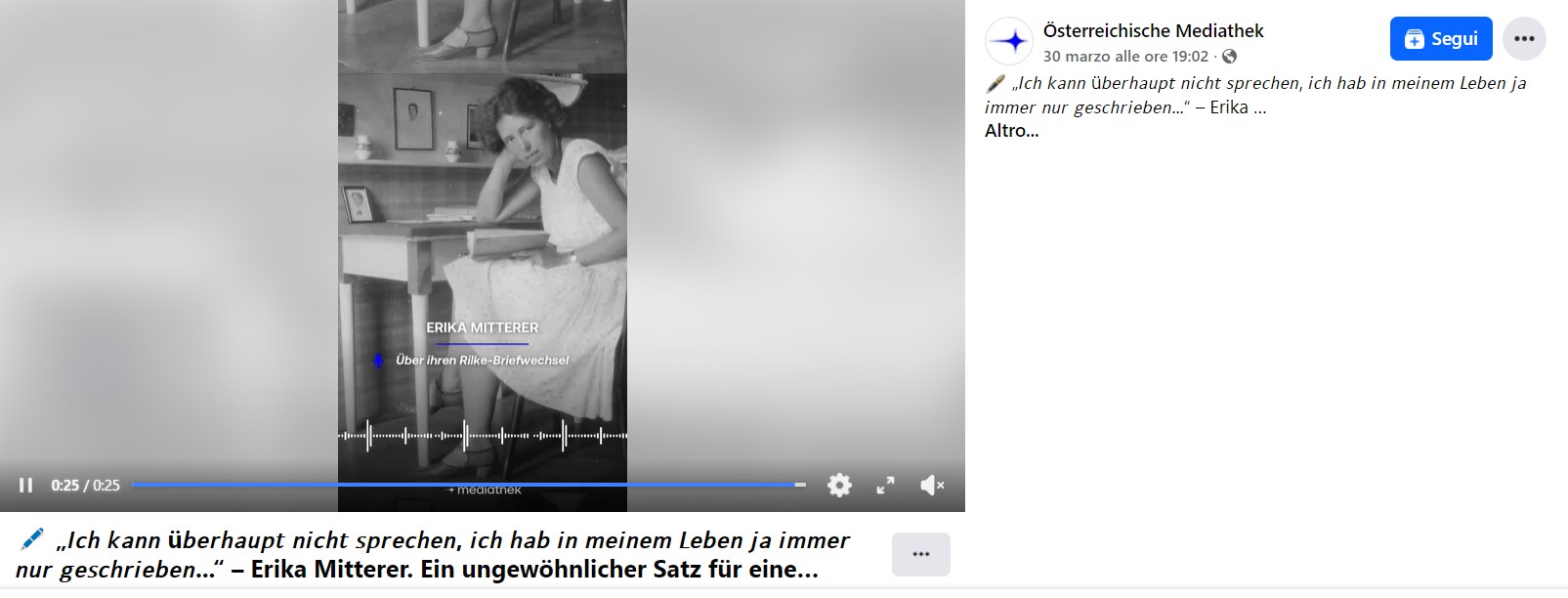The height and width of the screenshot is (598, 1568).
Task: Open the 30 marzo alle ore 19:02 timestamp
Action: (1125, 57)
